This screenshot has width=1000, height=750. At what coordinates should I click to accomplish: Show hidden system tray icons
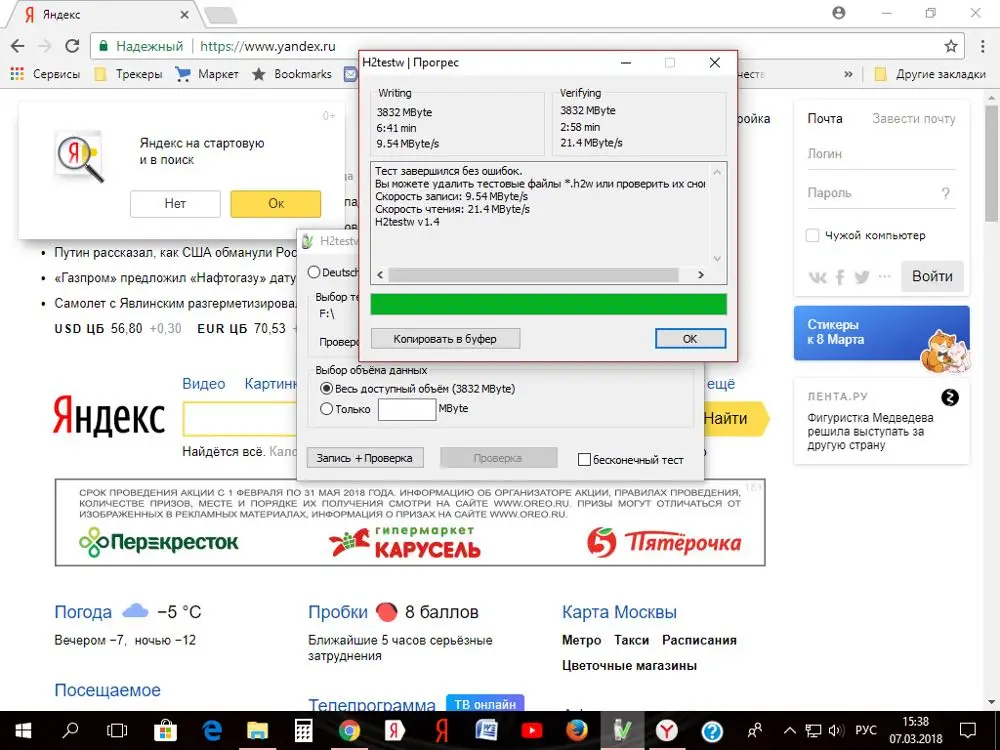(790, 731)
